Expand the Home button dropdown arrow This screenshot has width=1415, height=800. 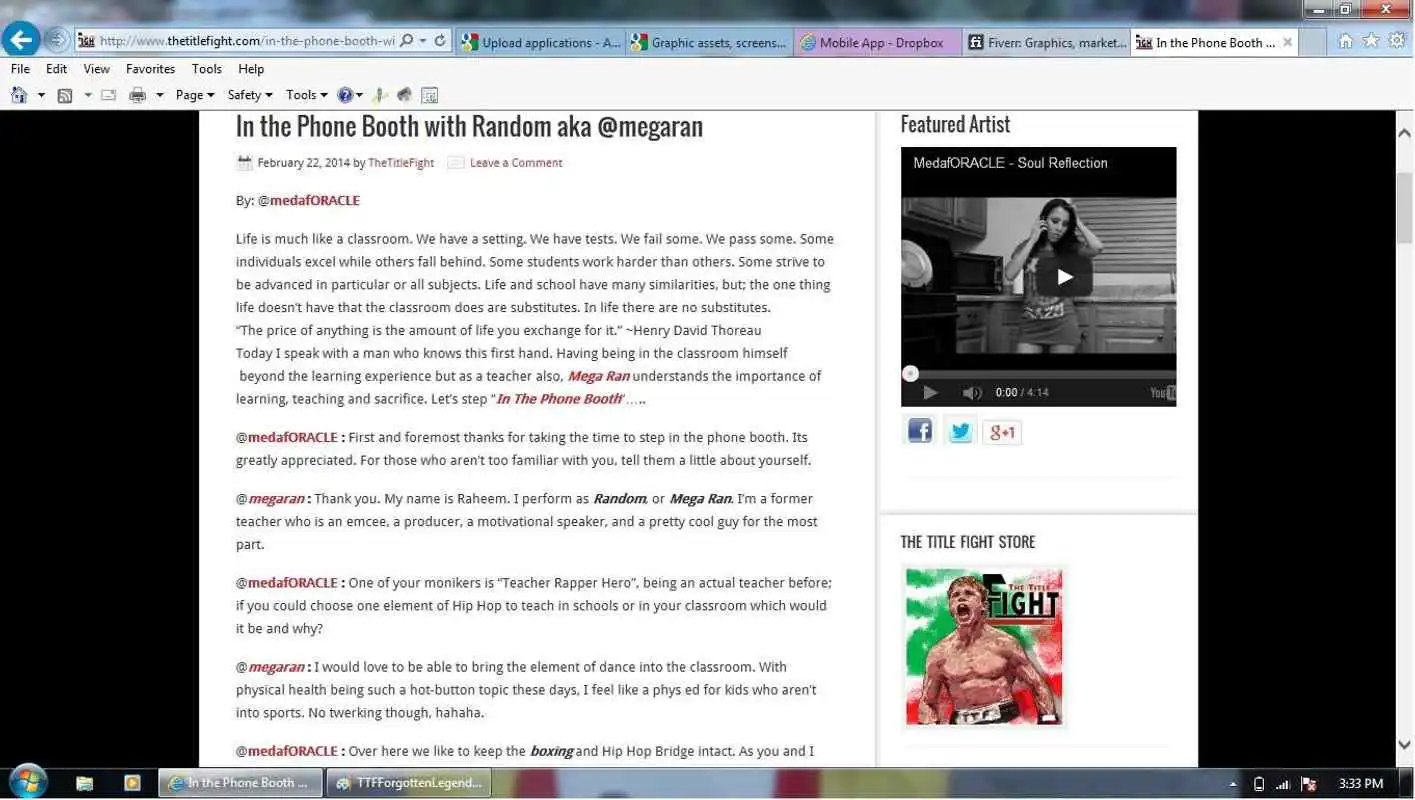click(41, 95)
